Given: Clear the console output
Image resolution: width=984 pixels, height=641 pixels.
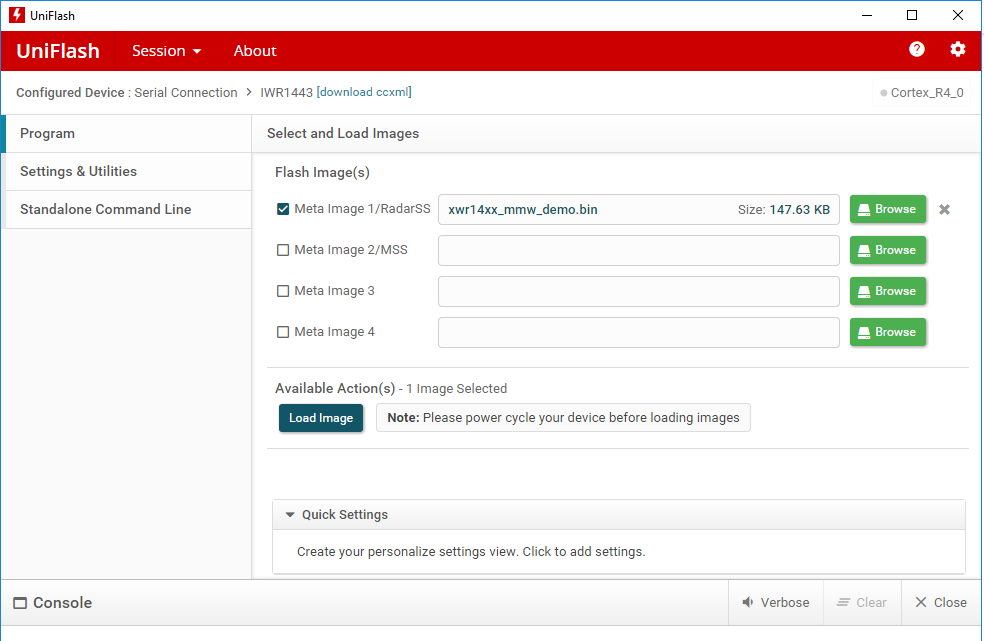Looking at the screenshot, I should point(862,603).
